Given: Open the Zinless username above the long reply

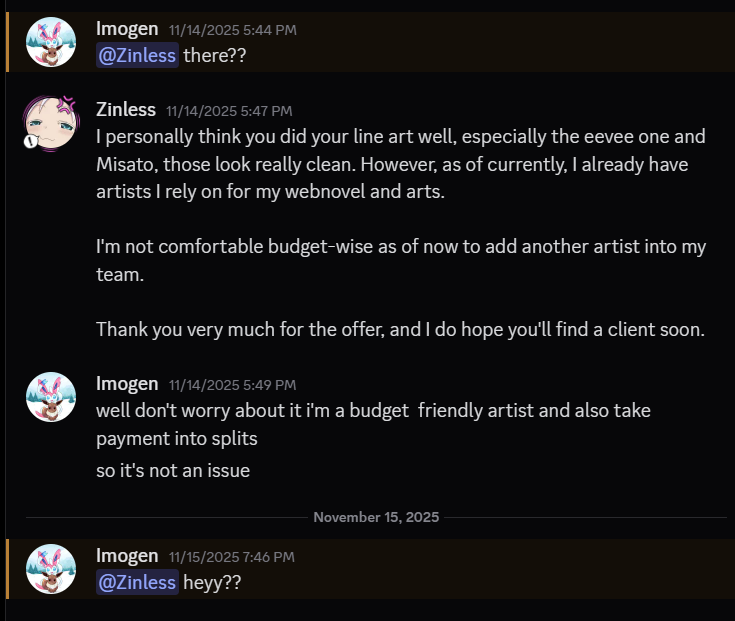Looking at the screenshot, I should 126,109.
